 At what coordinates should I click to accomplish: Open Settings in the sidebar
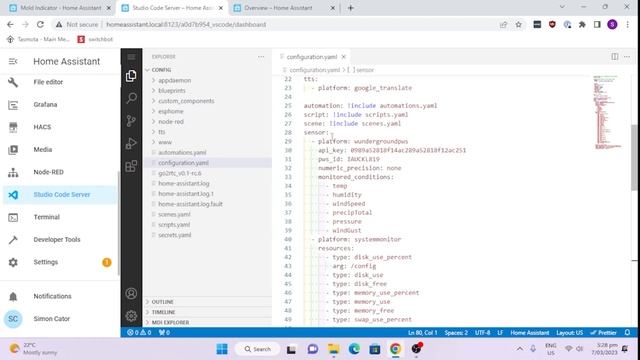[x=60, y=262]
